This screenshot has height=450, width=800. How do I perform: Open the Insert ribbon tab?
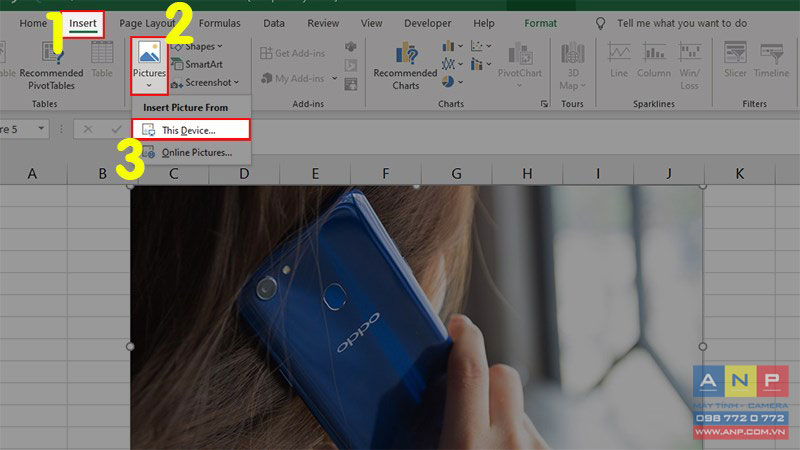click(x=83, y=23)
